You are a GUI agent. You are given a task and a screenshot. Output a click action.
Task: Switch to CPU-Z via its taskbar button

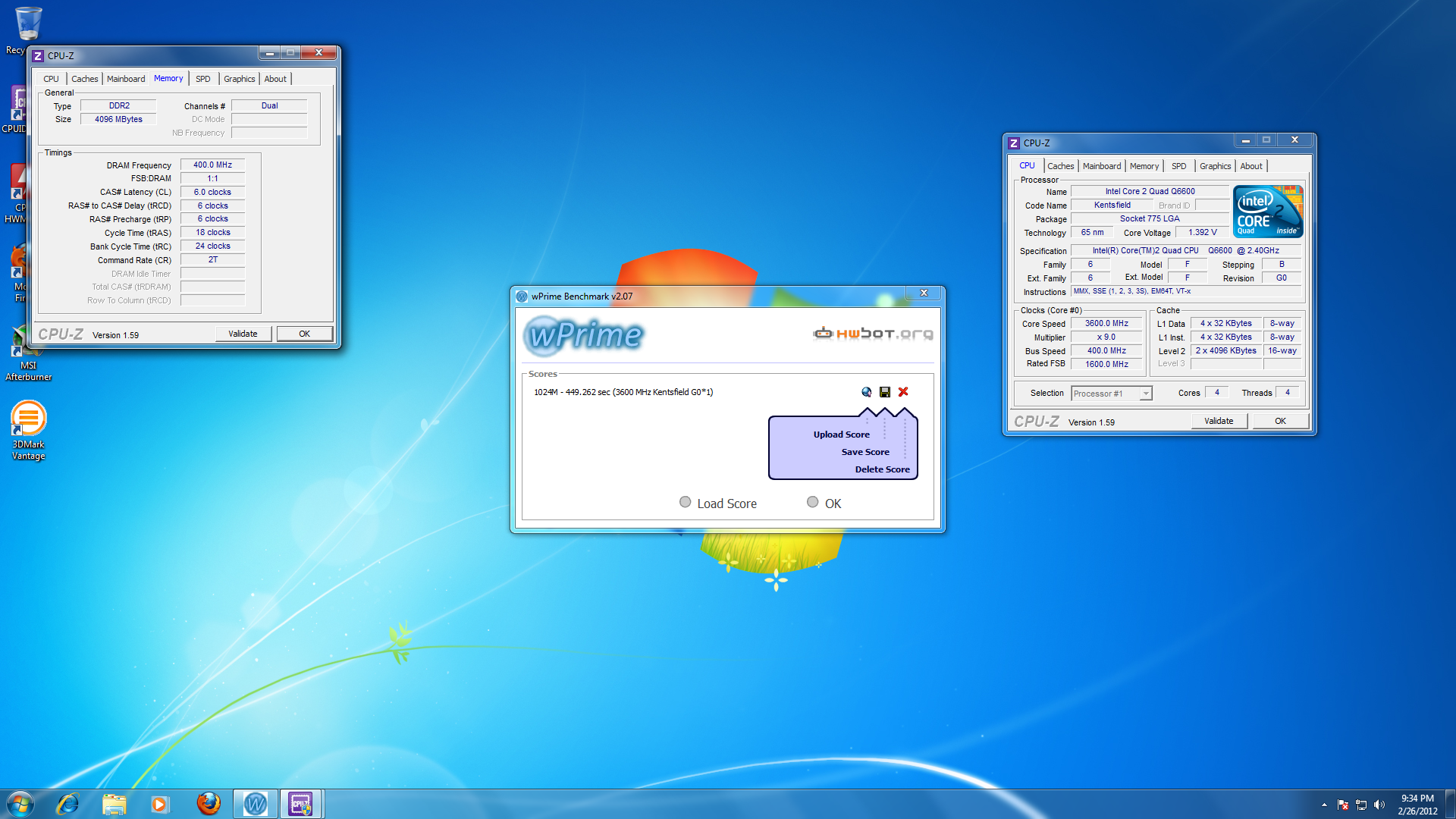coord(301,804)
